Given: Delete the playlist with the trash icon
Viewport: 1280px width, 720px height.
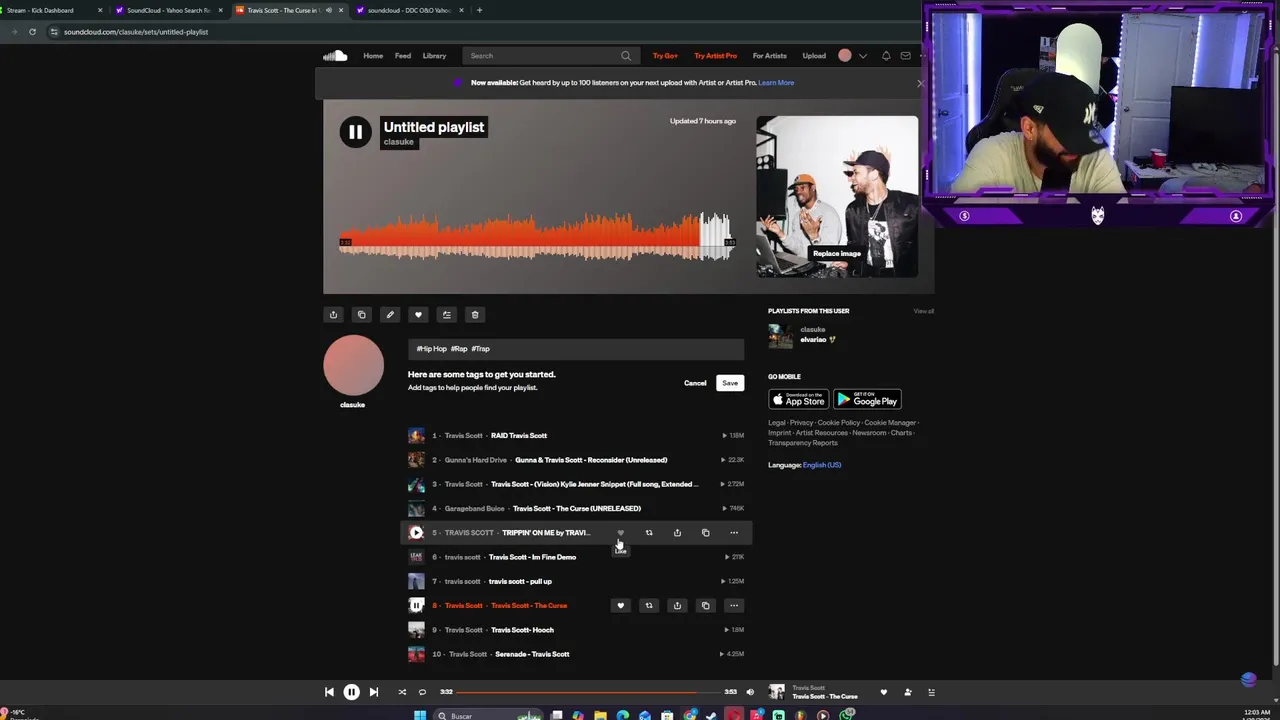Looking at the screenshot, I should 475,315.
